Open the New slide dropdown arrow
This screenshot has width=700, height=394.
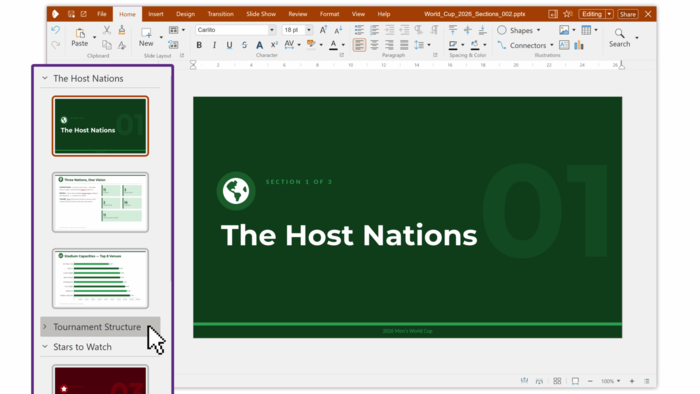161,37
